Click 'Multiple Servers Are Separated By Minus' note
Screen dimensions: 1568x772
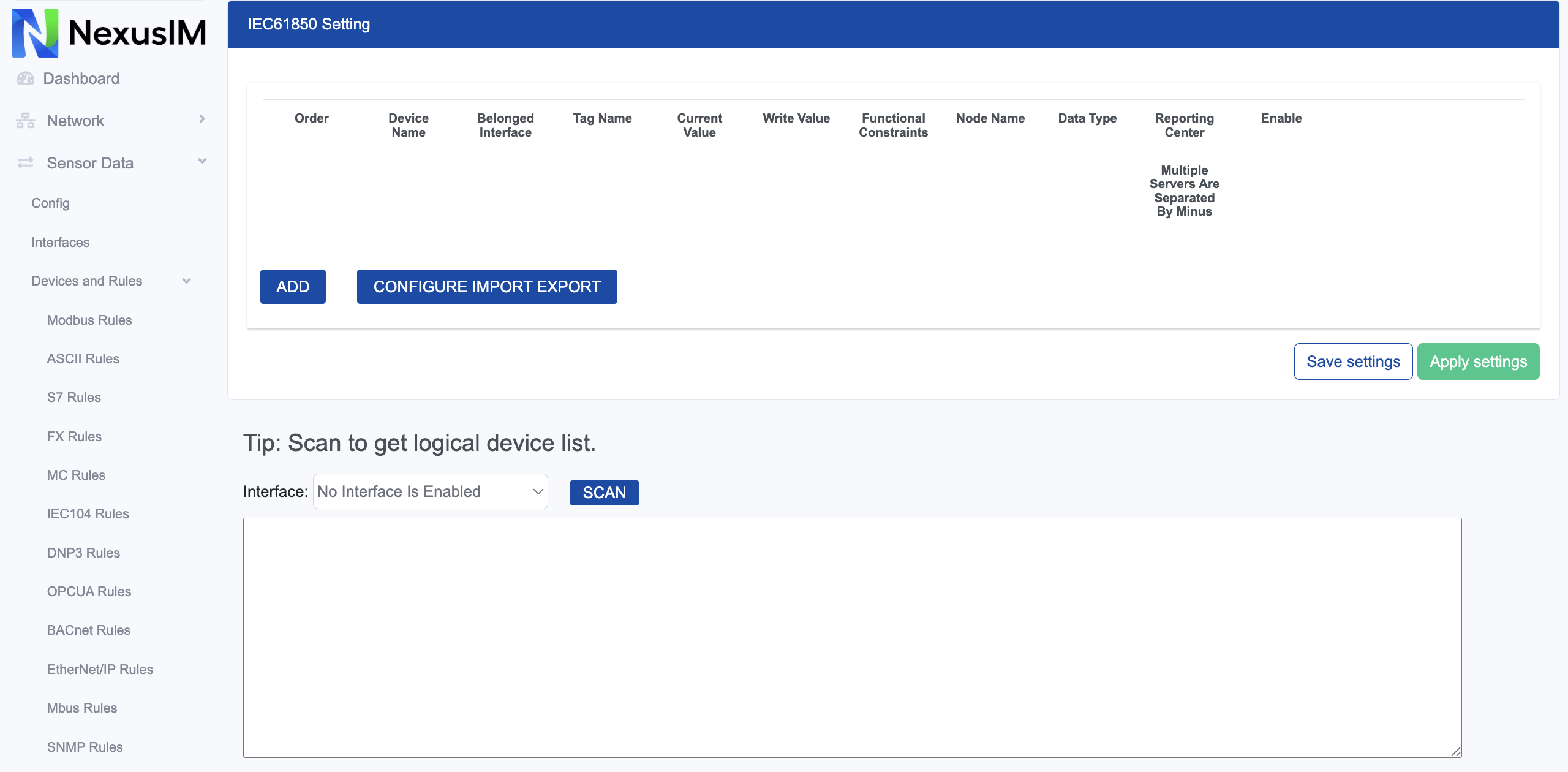(x=1184, y=191)
